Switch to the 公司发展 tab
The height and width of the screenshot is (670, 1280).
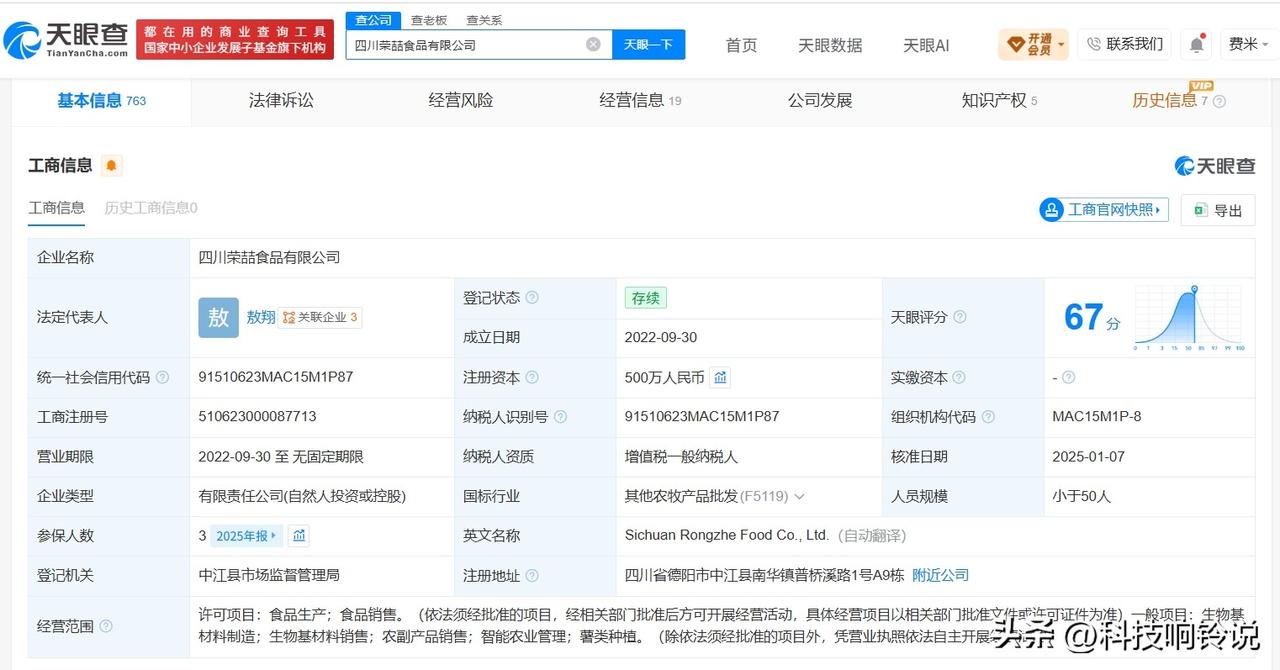820,100
